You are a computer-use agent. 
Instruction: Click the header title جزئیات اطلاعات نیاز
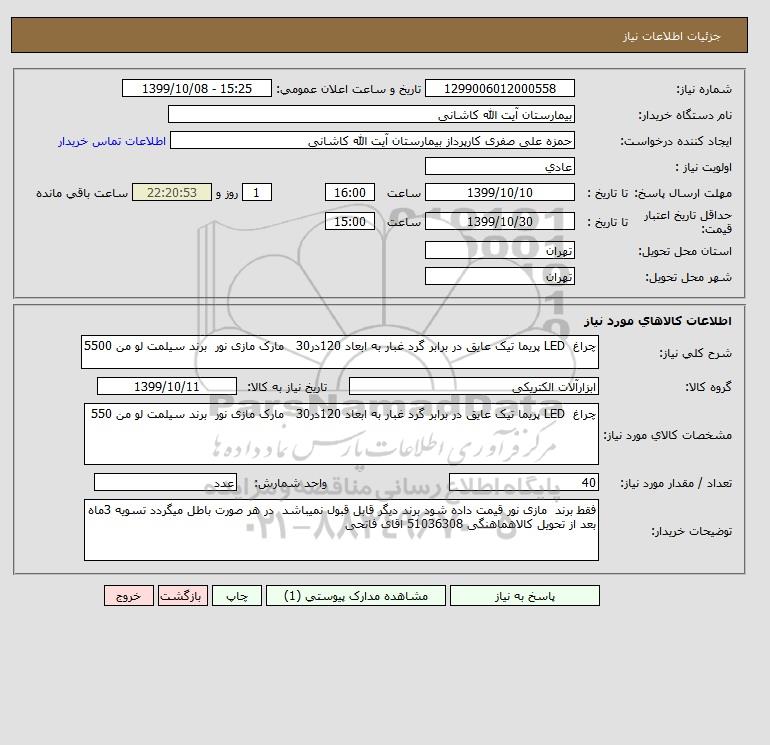coord(671,36)
